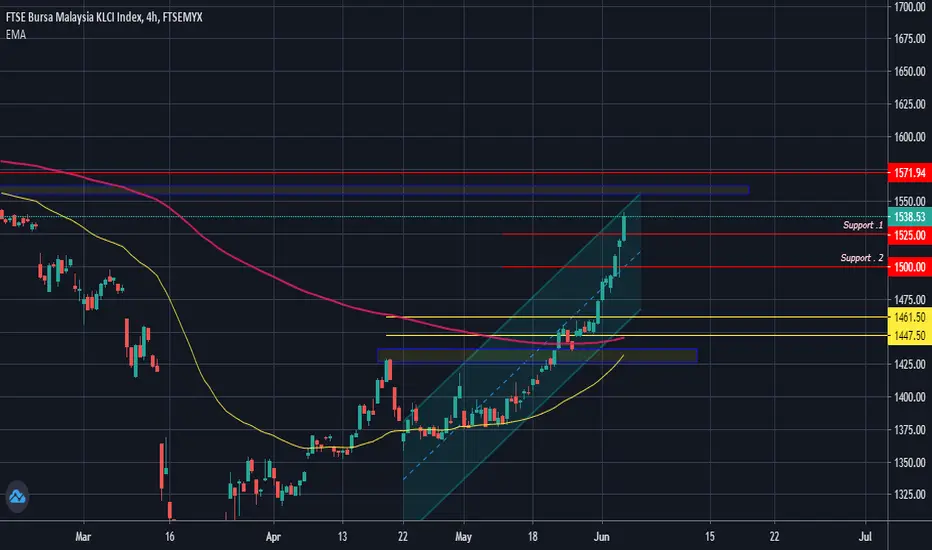
Task: Click the 1525.00 red price label
Action: pyautogui.click(x=909, y=235)
